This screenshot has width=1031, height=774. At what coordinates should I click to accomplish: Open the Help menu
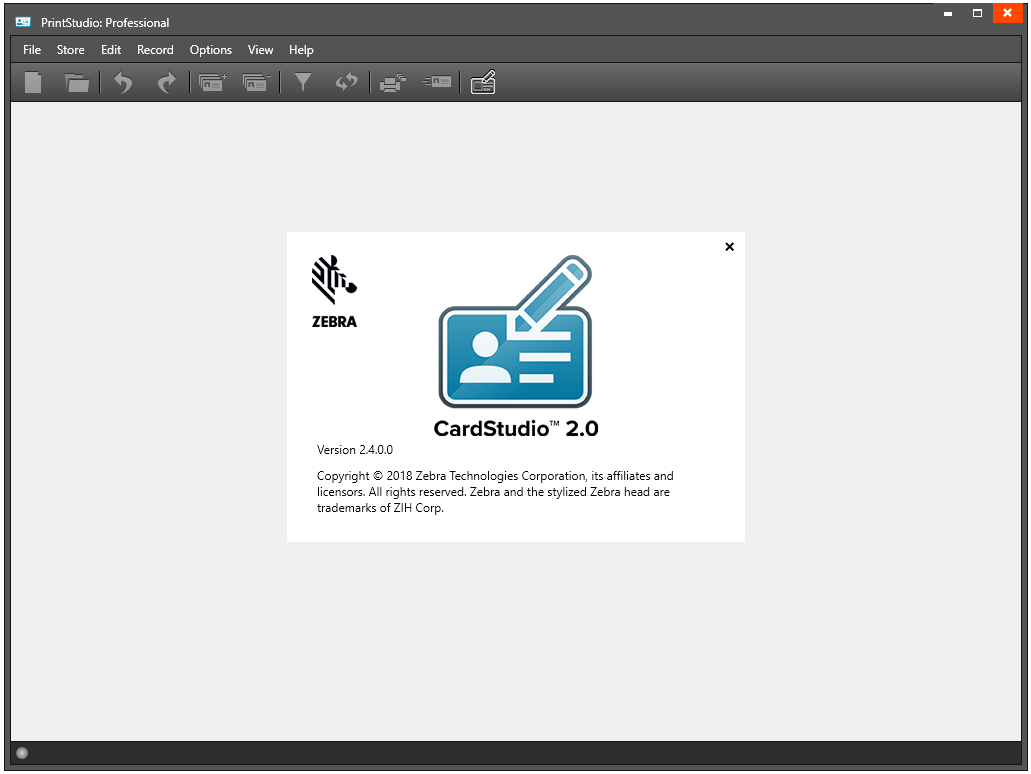tap(301, 50)
